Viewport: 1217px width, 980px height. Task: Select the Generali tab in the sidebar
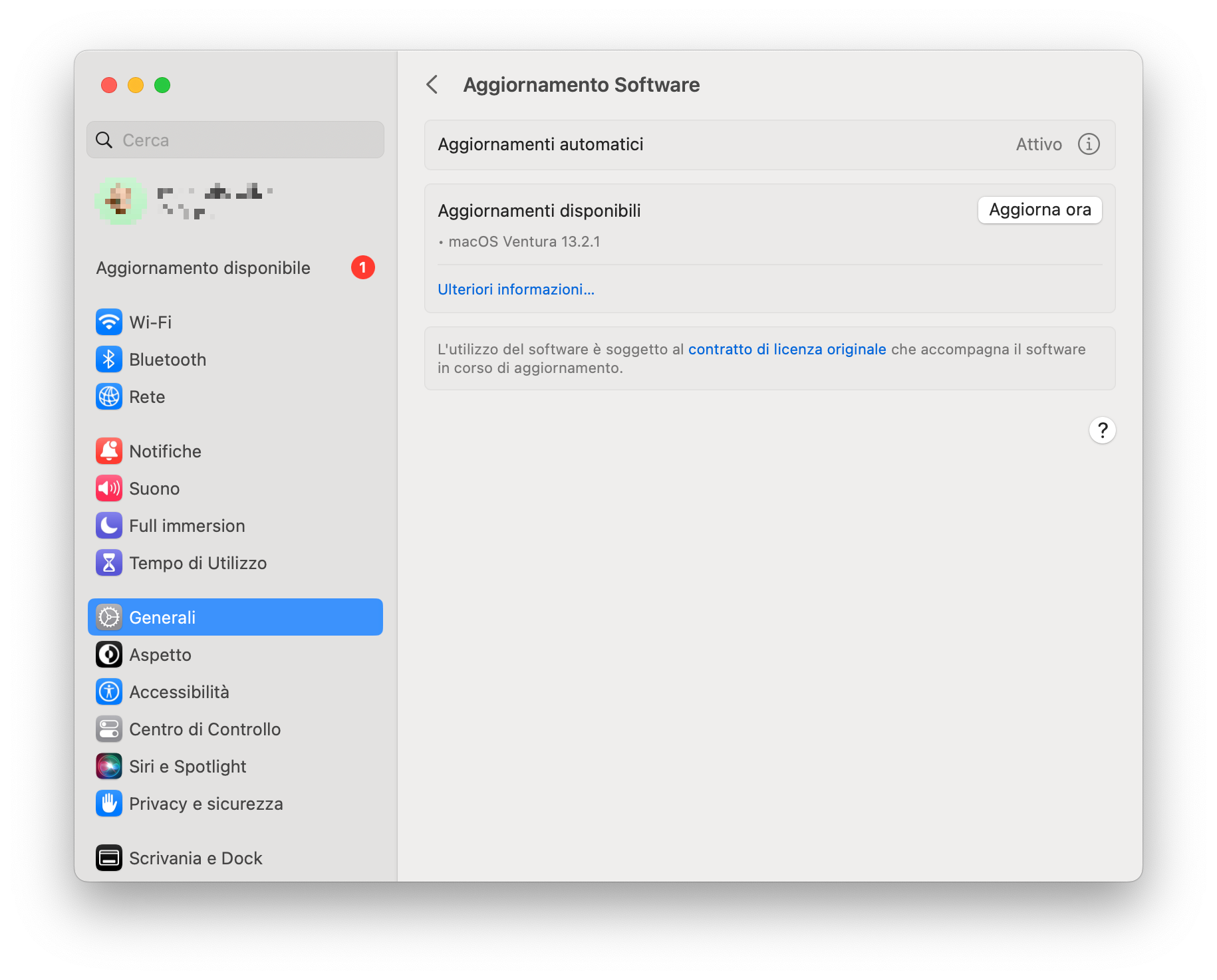tap(162, 616)
